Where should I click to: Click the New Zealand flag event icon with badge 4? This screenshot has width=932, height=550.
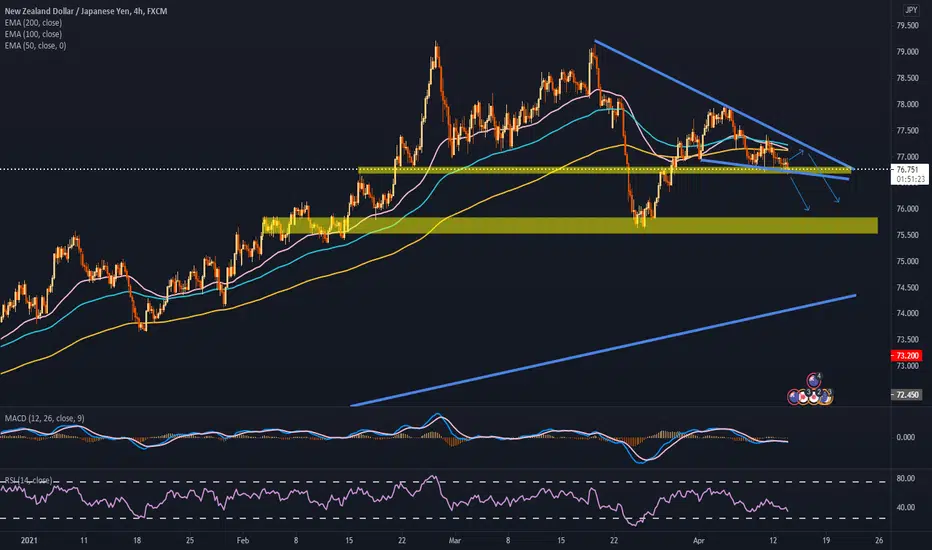[814, 380]
